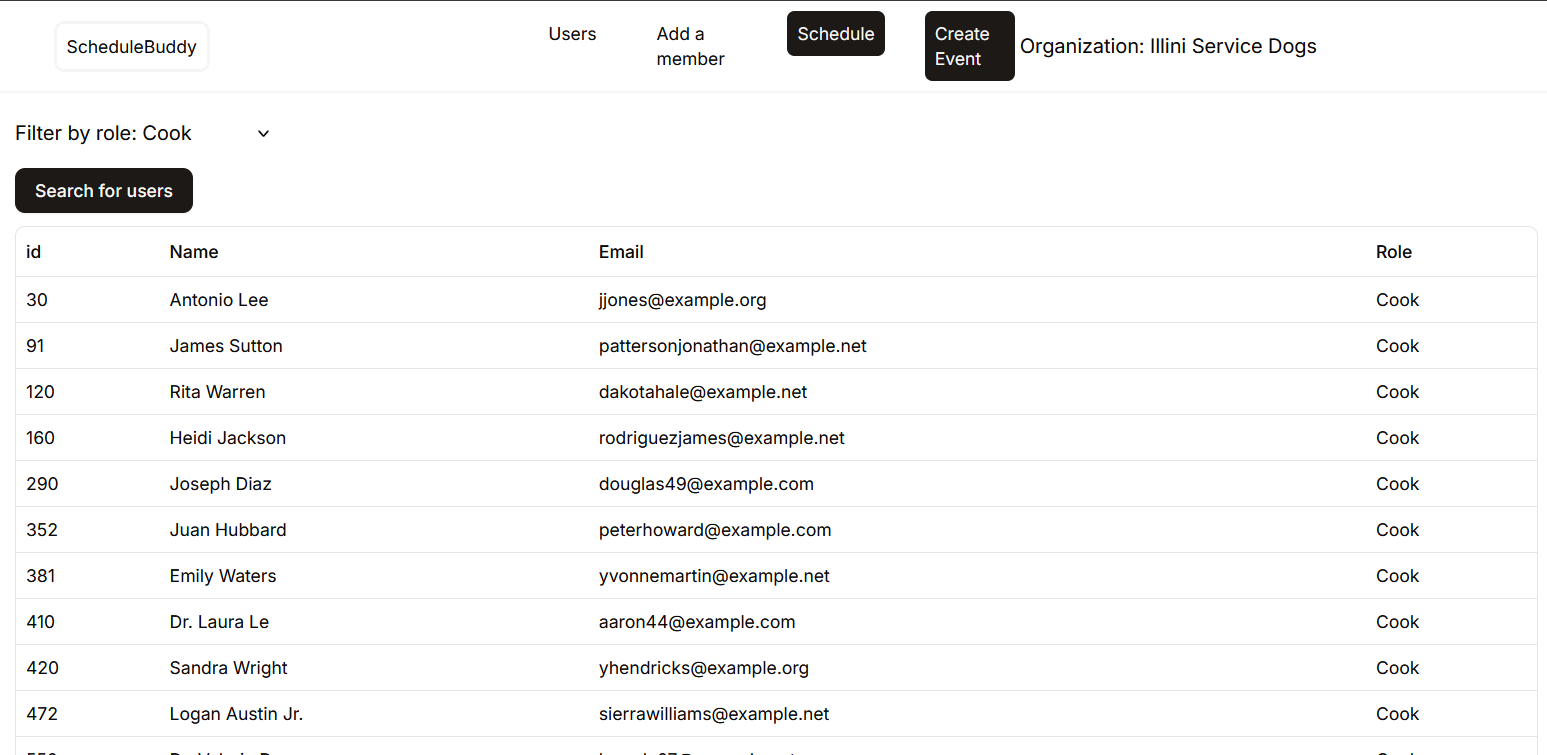Open the Create Event form
1547x755 pixels.
(x=968, y=46)
